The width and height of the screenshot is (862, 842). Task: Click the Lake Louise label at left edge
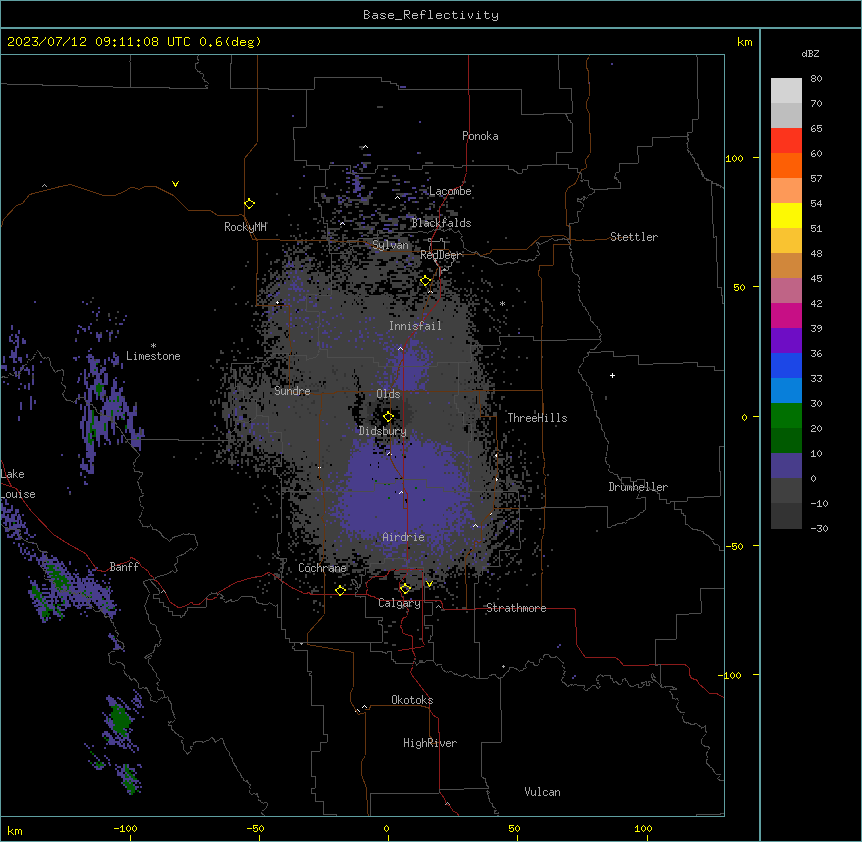tap(16, 484)
